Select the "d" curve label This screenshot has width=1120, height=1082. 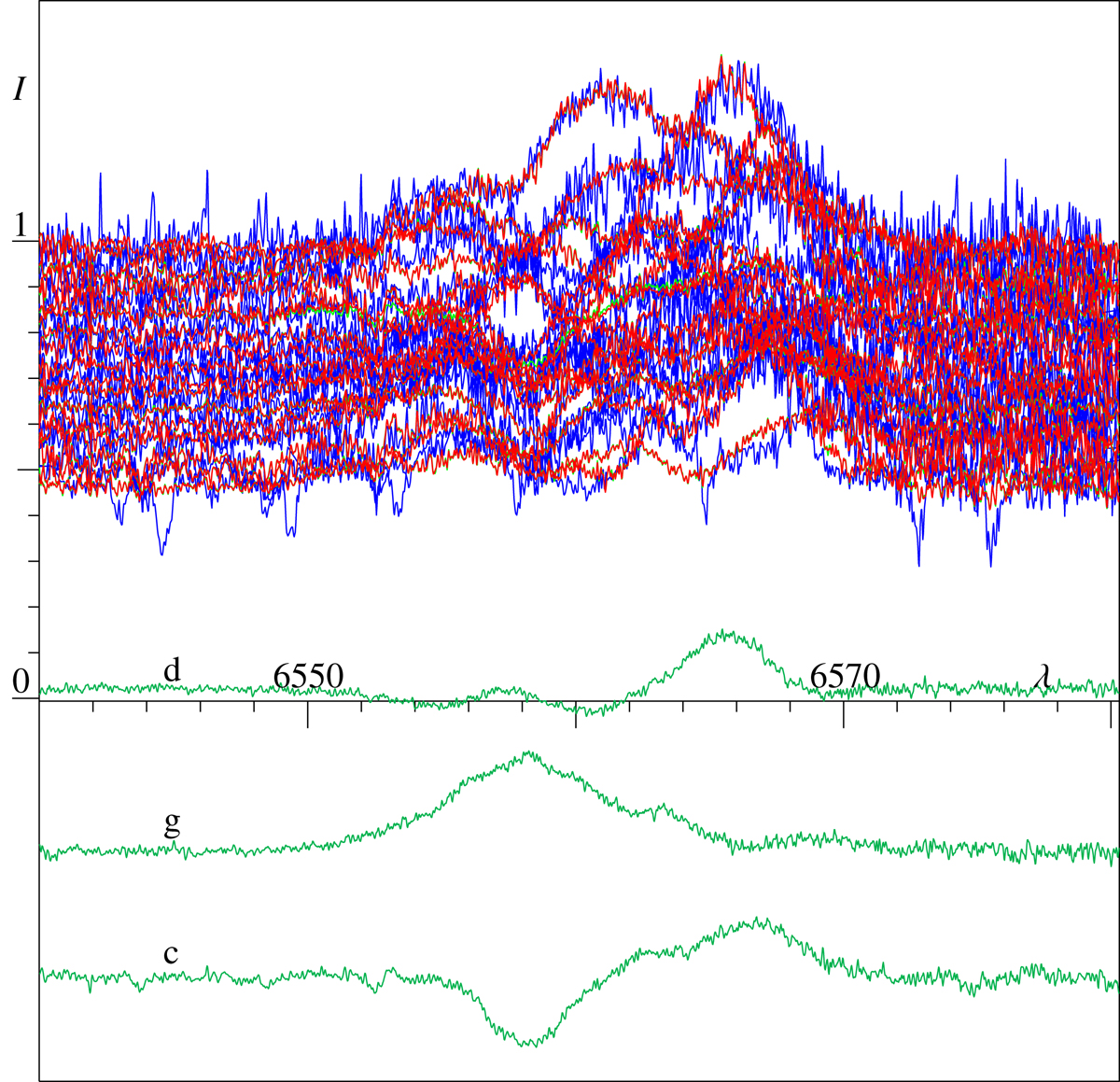click(172, 669)
